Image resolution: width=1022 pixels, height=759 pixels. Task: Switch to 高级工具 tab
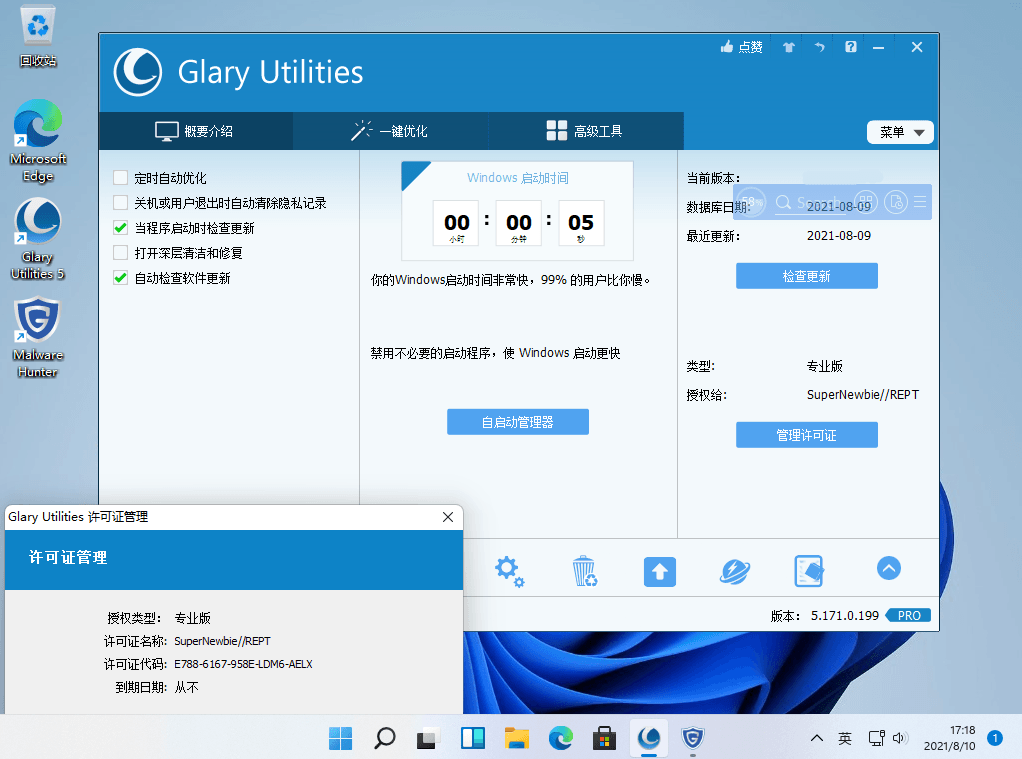[x=585, y=131]
